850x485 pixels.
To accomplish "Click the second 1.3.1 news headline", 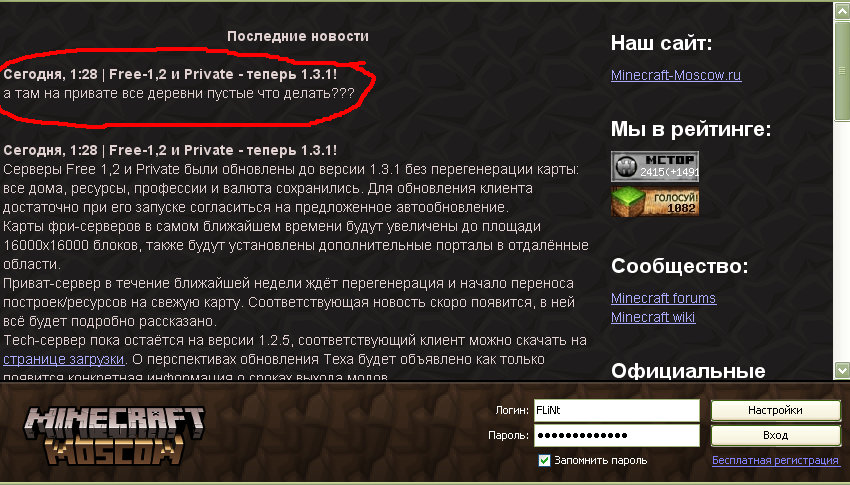I will (170, 150).
